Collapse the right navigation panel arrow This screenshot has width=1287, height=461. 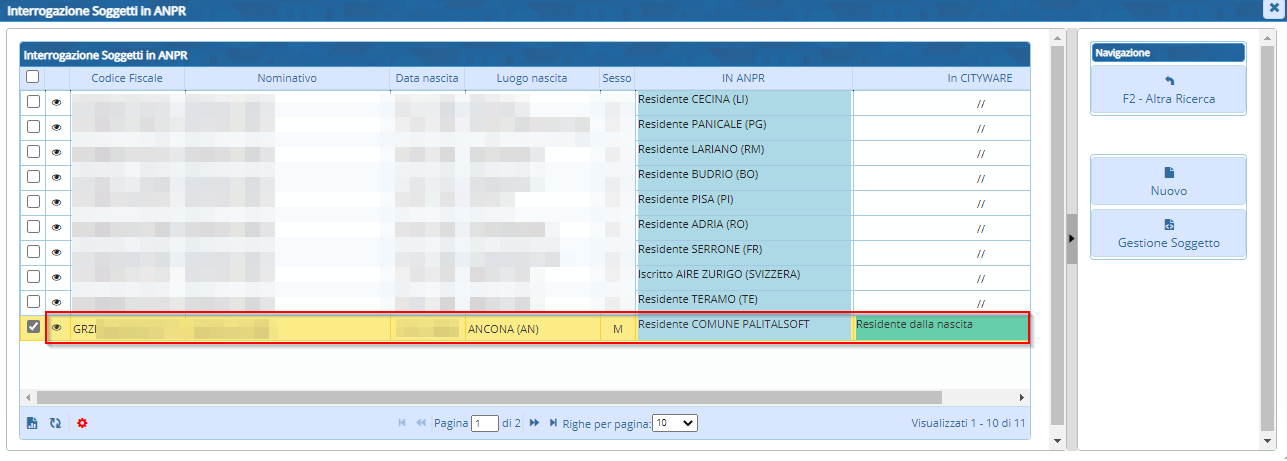[x=1072, y=238]
